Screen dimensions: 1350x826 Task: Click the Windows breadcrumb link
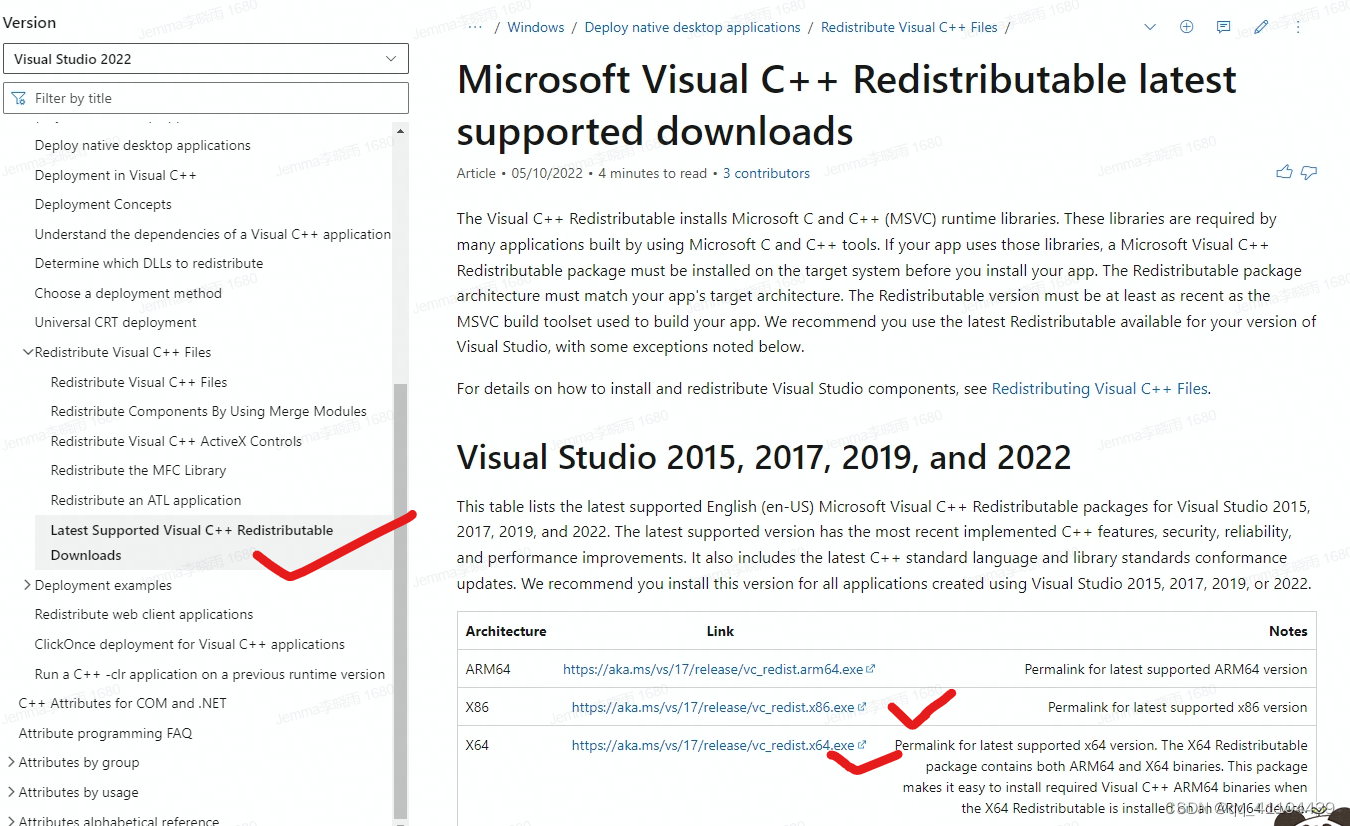pos(536,27)
